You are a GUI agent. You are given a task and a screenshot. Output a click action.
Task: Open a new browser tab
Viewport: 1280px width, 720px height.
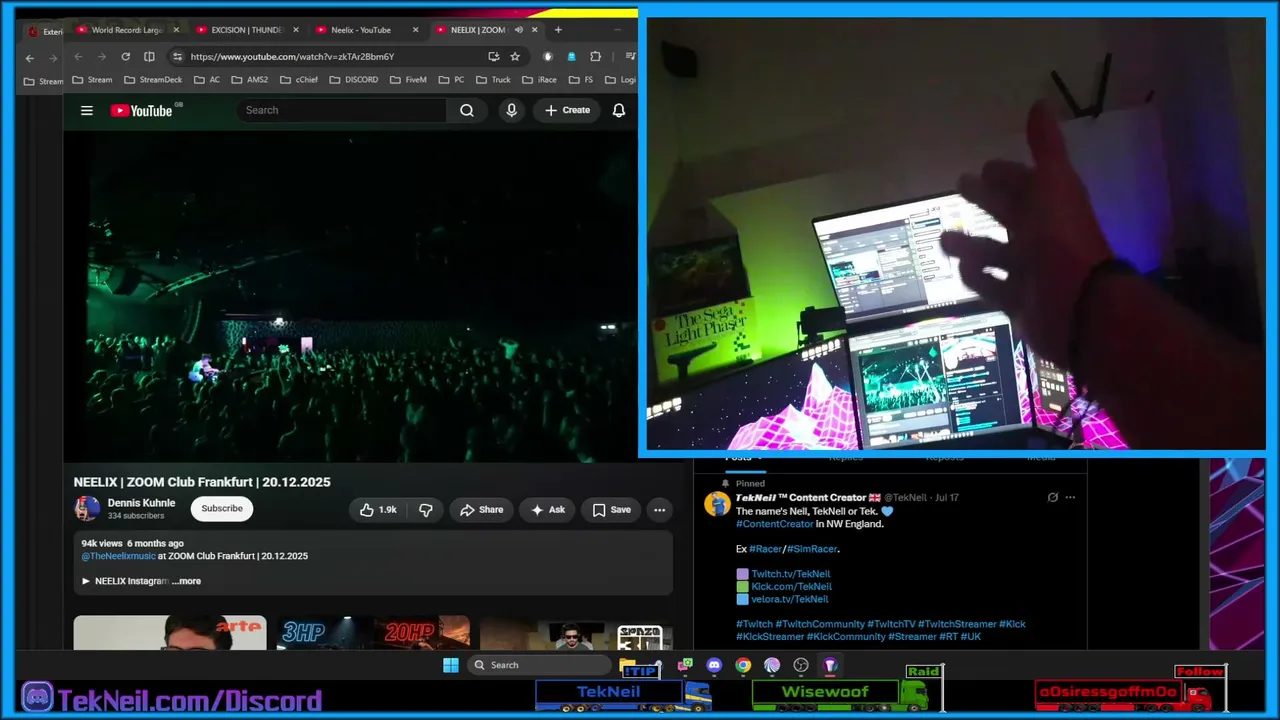click(558, 30)
